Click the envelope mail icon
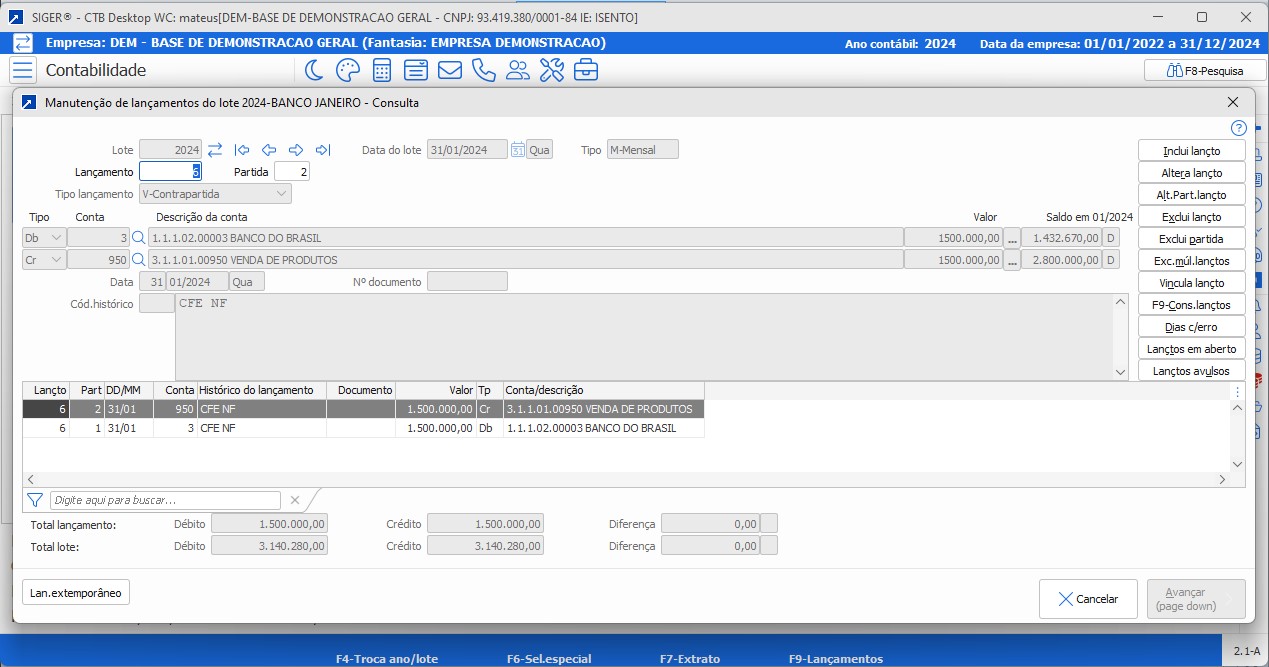 450,70
